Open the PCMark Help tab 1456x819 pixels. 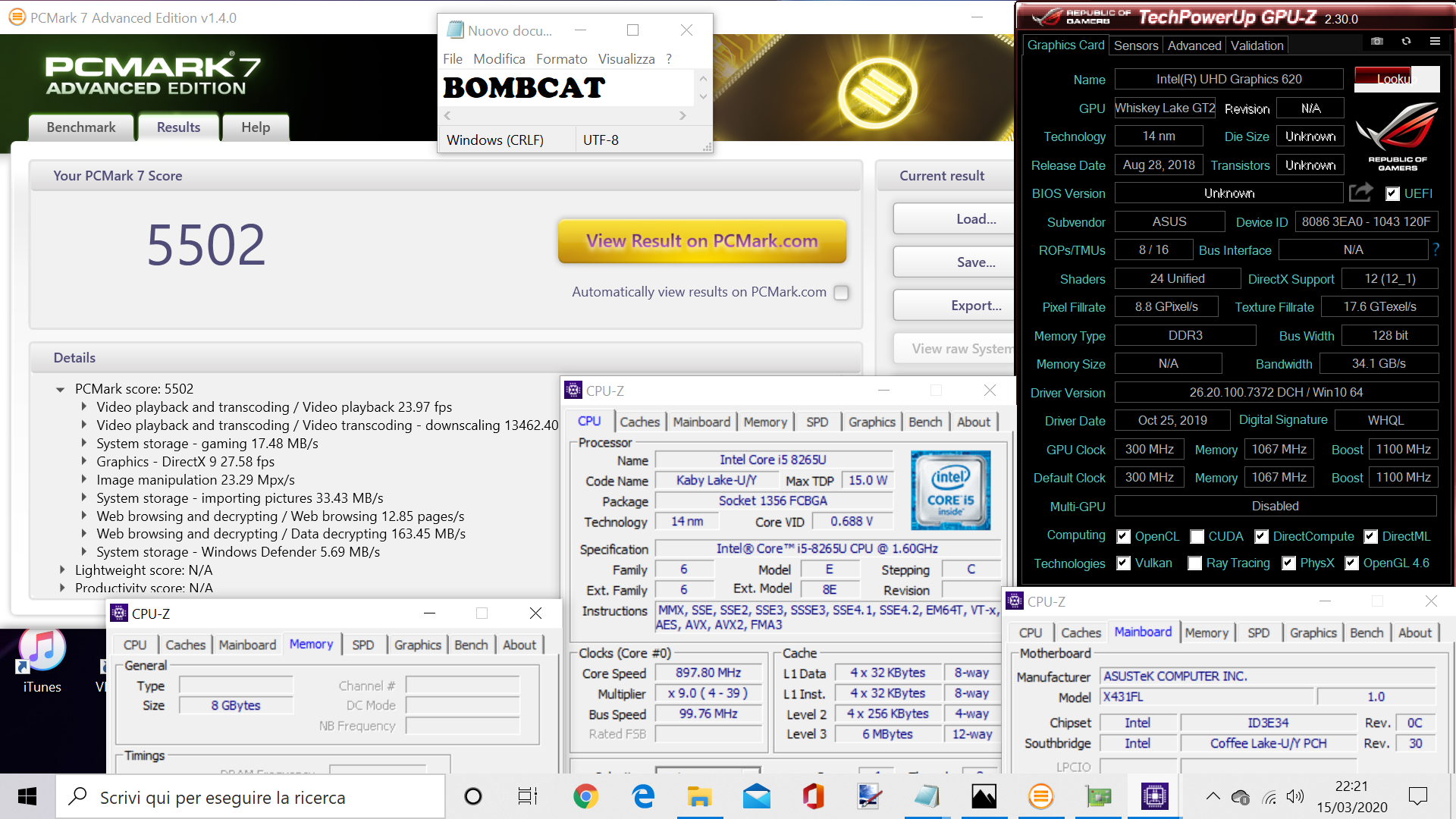point(256,127)
